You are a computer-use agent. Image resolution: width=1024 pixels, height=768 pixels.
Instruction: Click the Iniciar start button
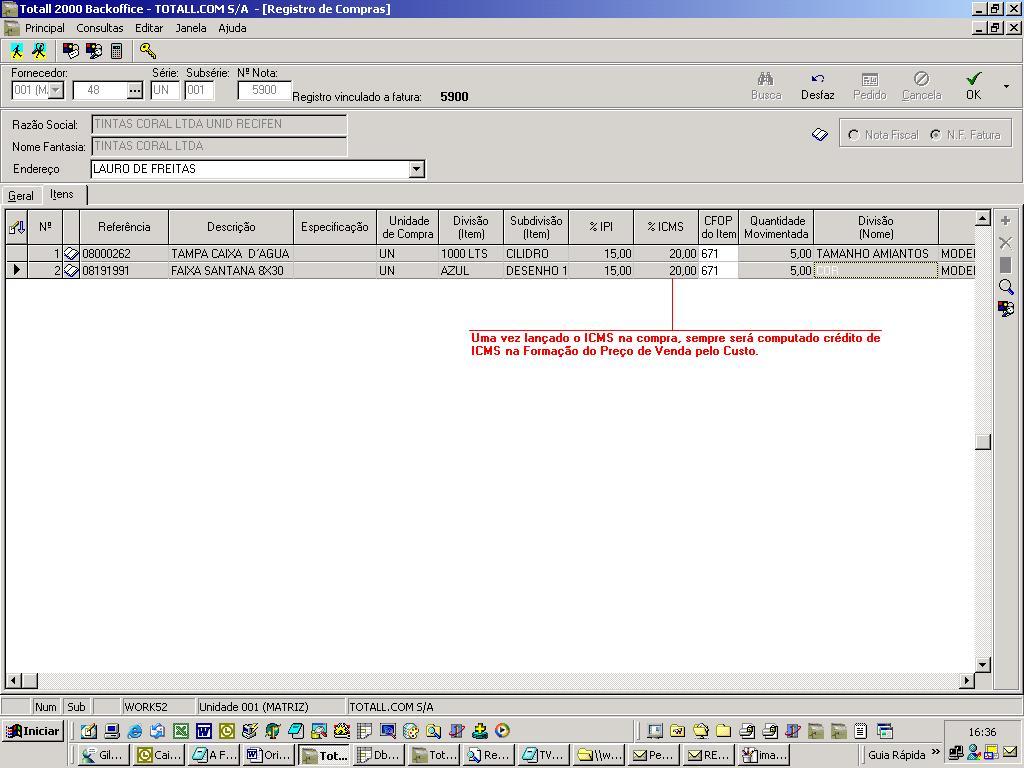pos(33,731)
